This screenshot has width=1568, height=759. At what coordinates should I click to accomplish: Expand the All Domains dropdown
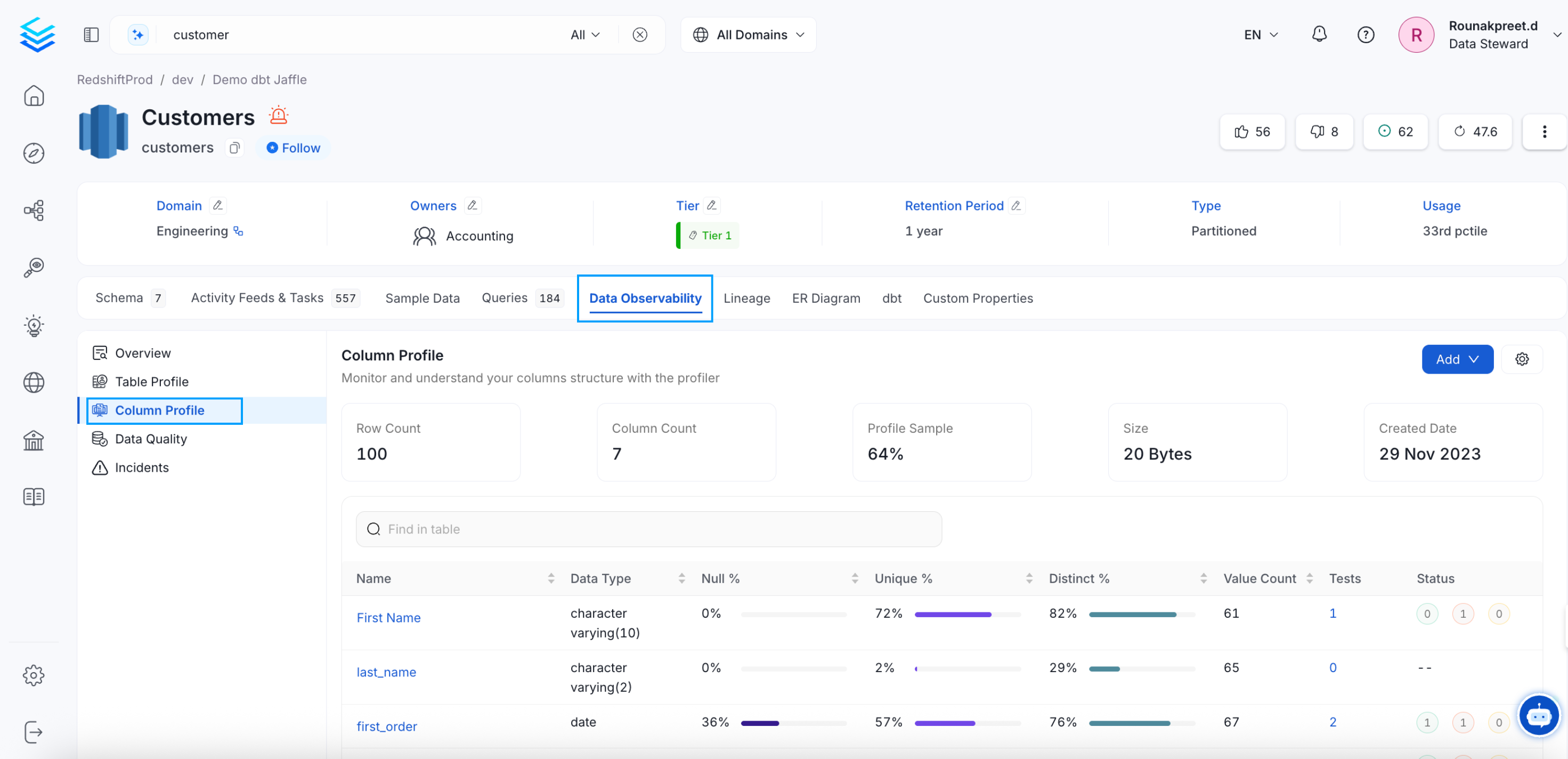click(748, 35)
